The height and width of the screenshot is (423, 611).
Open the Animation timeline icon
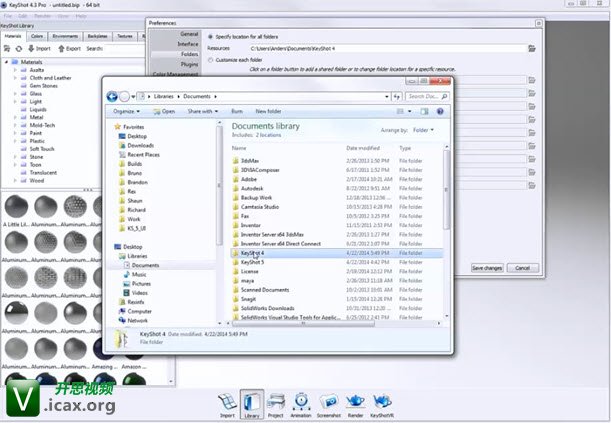302,401
